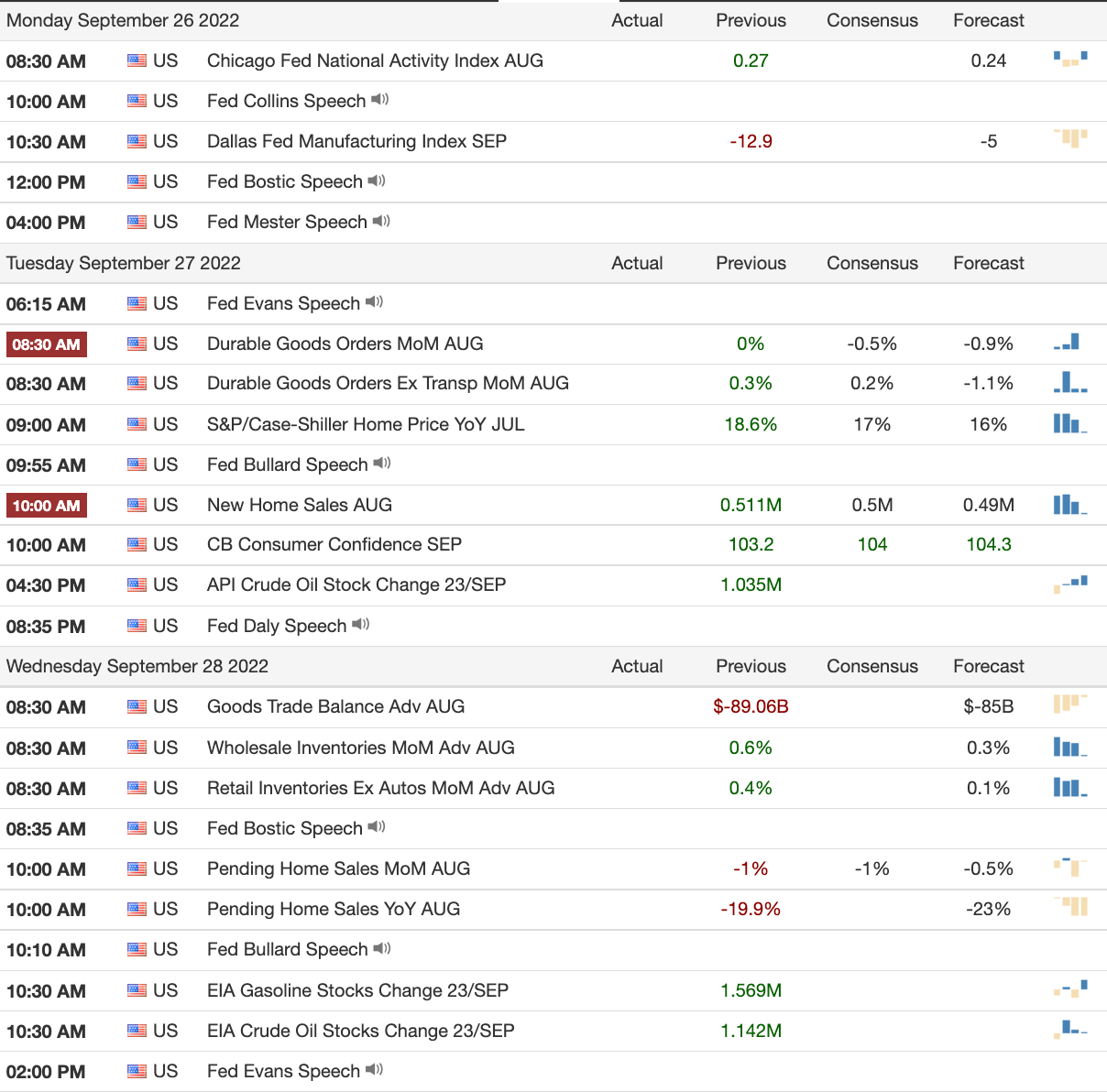Click speaker icon beside 02:00 PM Fed Evans Speech
Image resolution: width=1107 pixels, height=1092 pixels.
[x=374, y=1070]
